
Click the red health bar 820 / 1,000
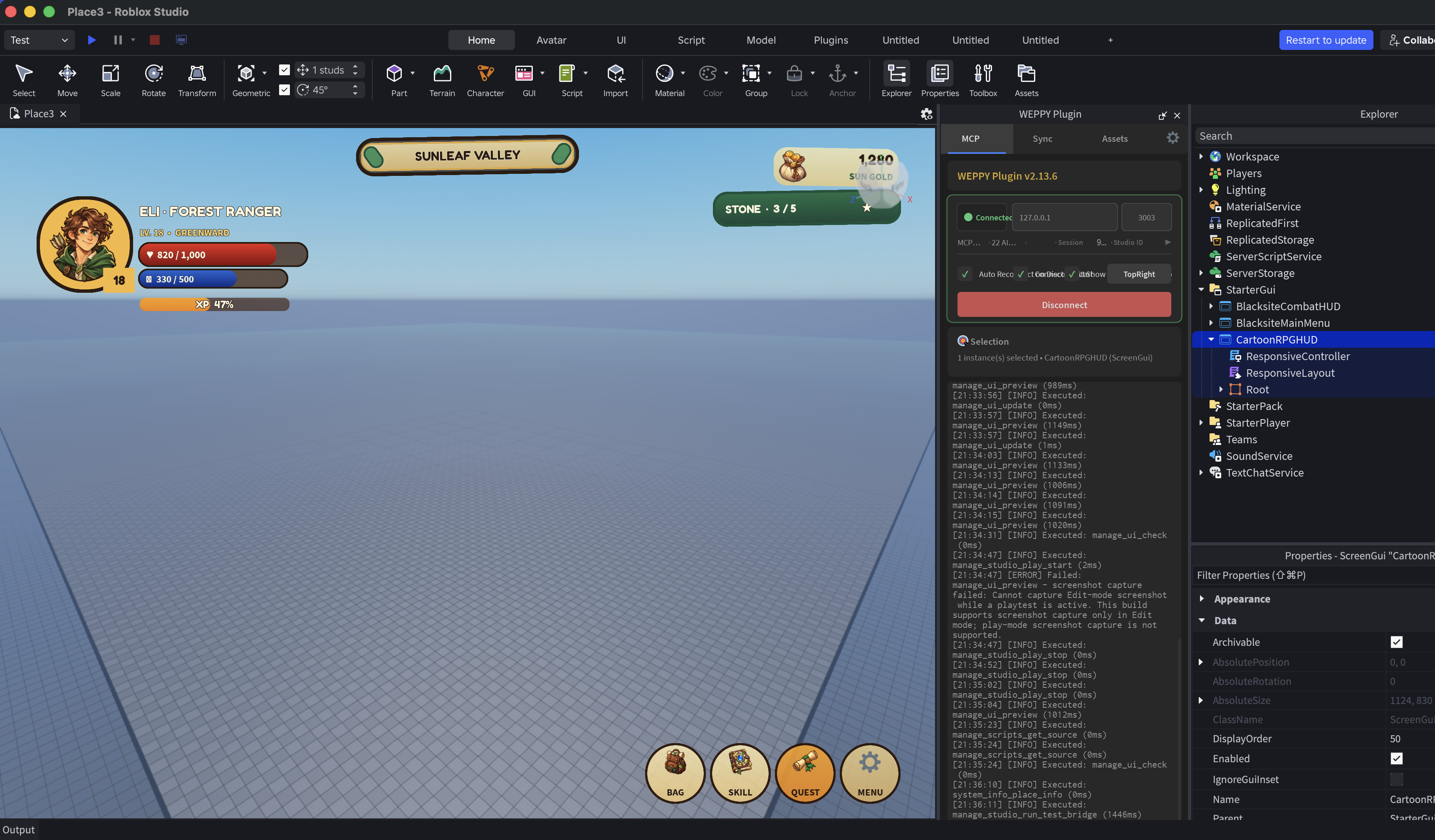tap(223, 254)
